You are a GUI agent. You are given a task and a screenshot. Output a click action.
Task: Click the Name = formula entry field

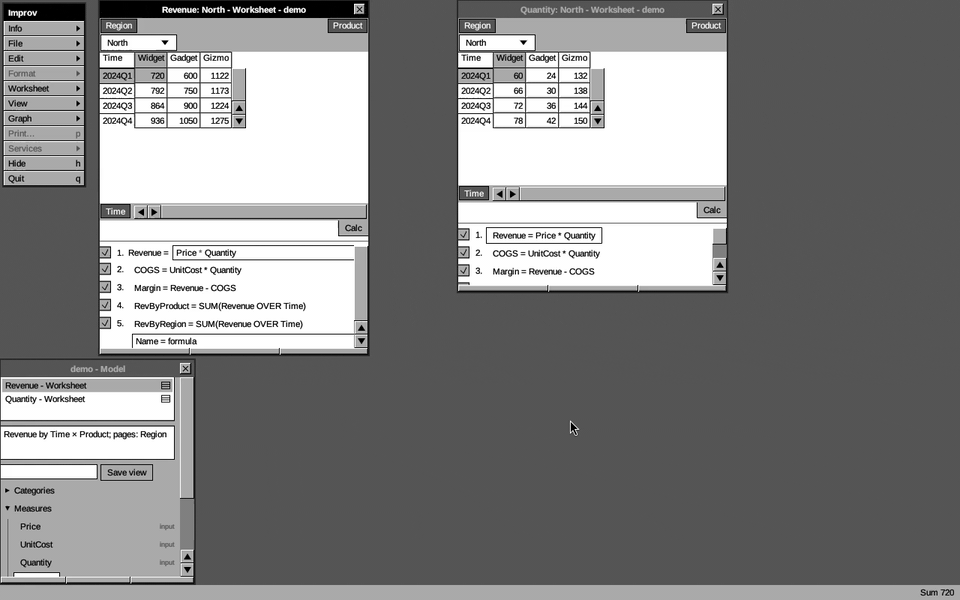tap(244, 341)
